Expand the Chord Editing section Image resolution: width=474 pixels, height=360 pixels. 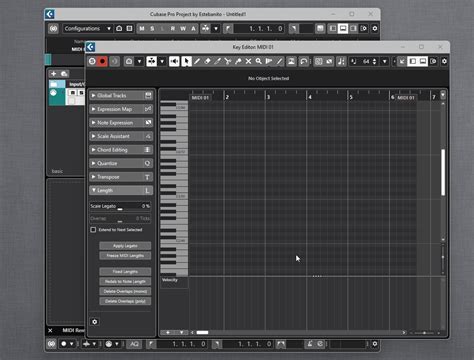[121, 150]
